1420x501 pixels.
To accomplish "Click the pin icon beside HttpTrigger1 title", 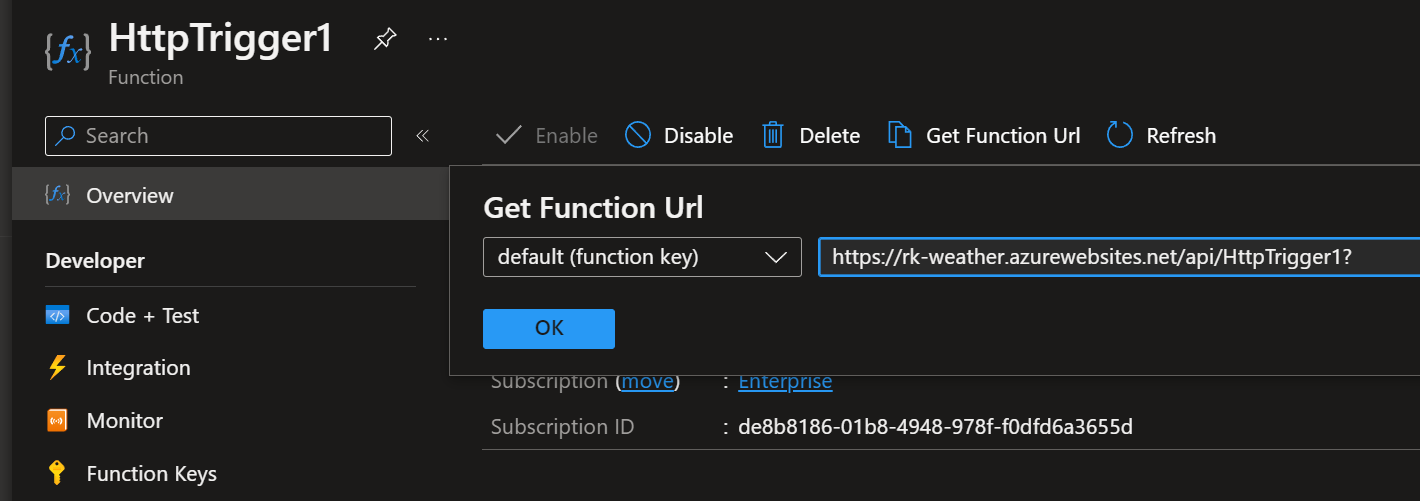I will 384,39.
